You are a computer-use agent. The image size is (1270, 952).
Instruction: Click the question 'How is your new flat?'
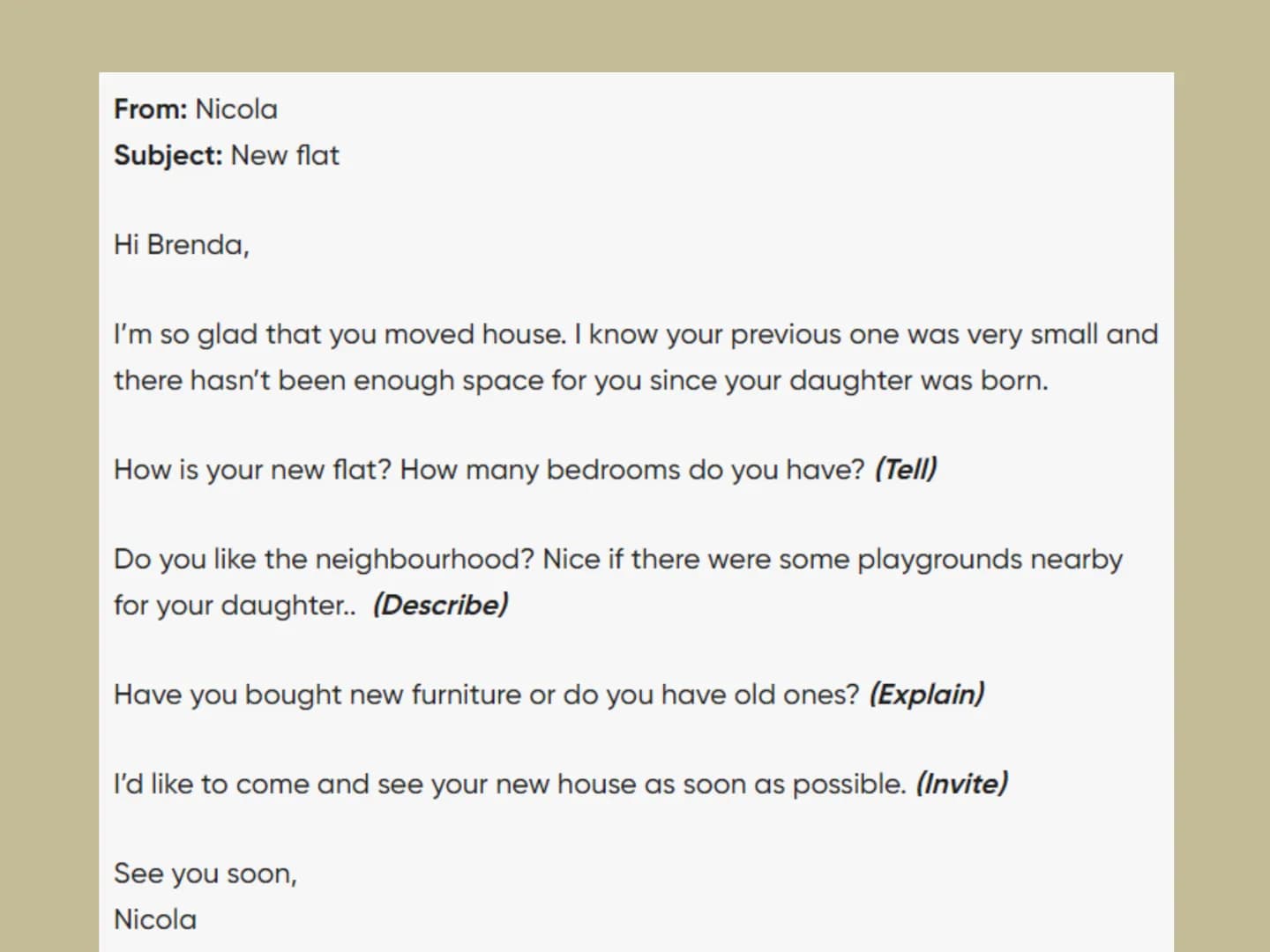pyautogui.click(x=252, y=470)
